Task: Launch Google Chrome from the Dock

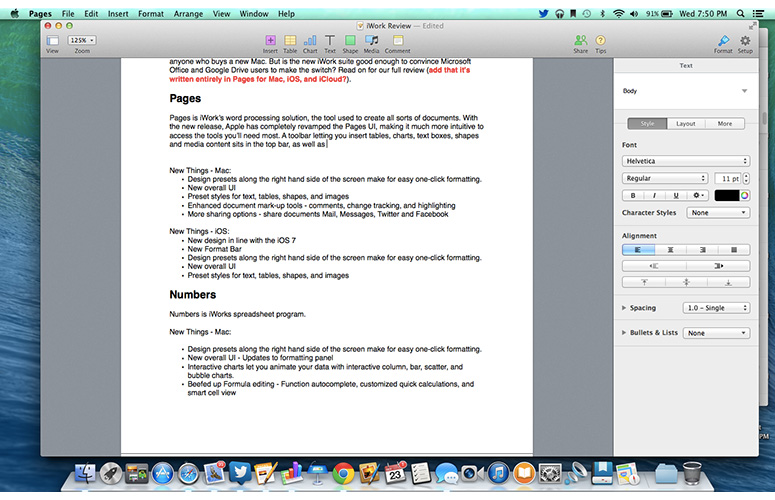Action: point(343,473)
